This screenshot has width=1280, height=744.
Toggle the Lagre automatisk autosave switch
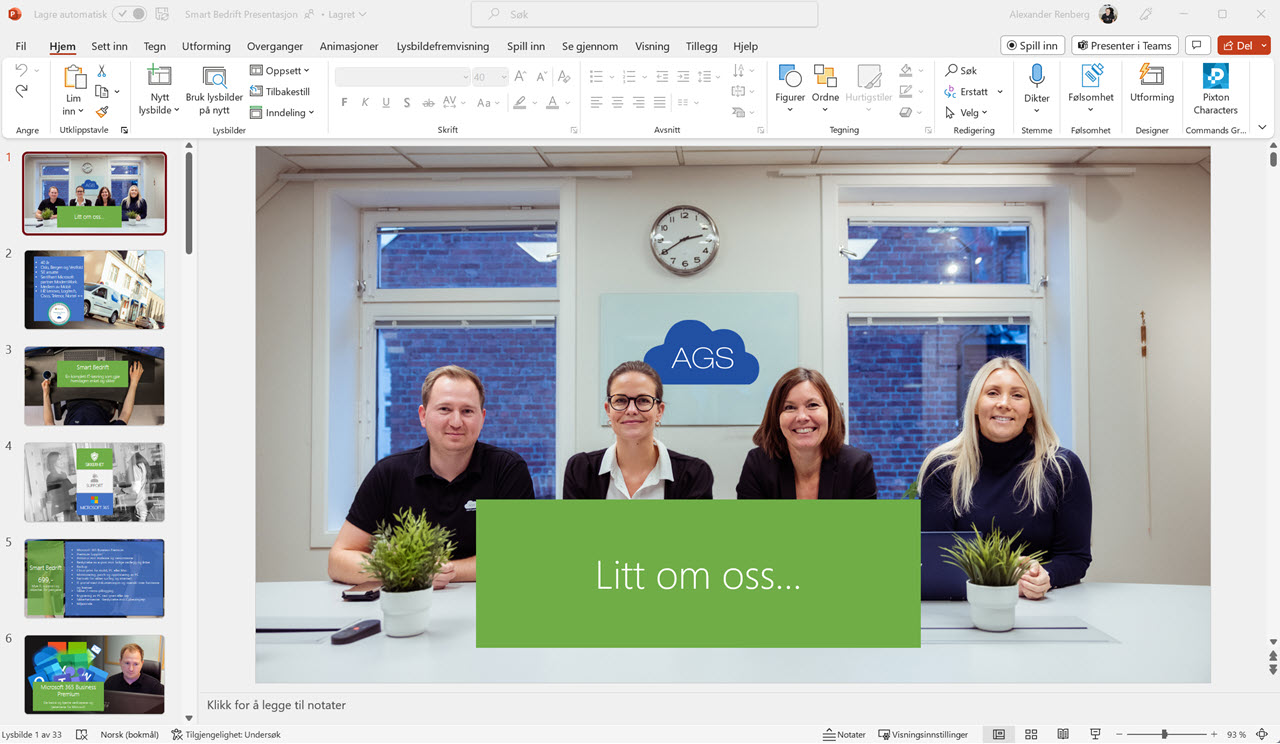tap(129, 14)
